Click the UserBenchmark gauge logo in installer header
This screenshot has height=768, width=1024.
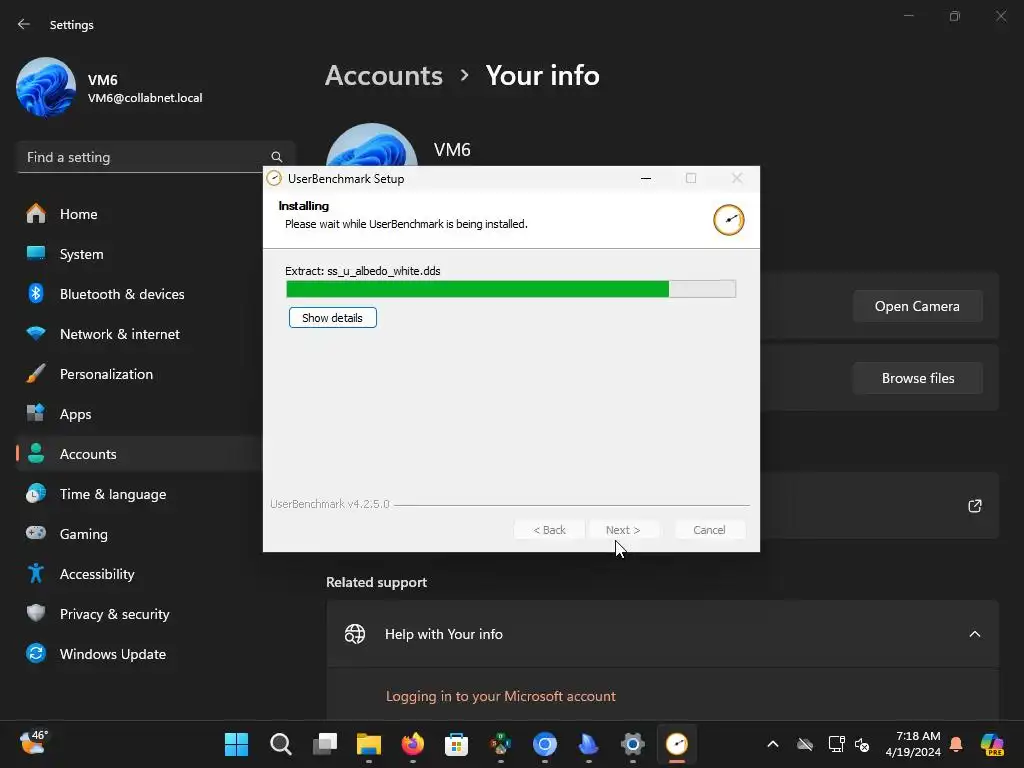728,220
